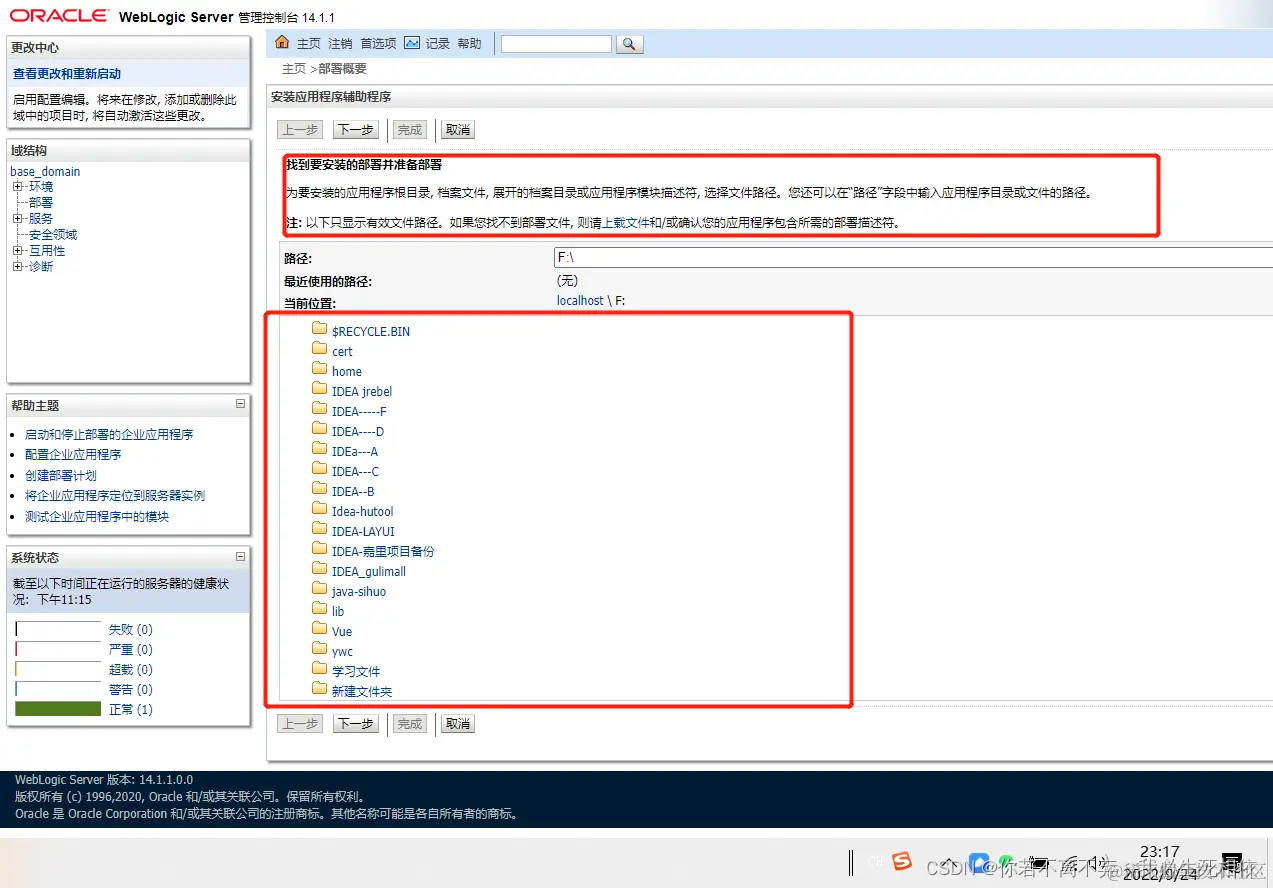1273x888 pixels.
Task: Click the WeChat icon in system tray
Action: tap(1004, 860)
